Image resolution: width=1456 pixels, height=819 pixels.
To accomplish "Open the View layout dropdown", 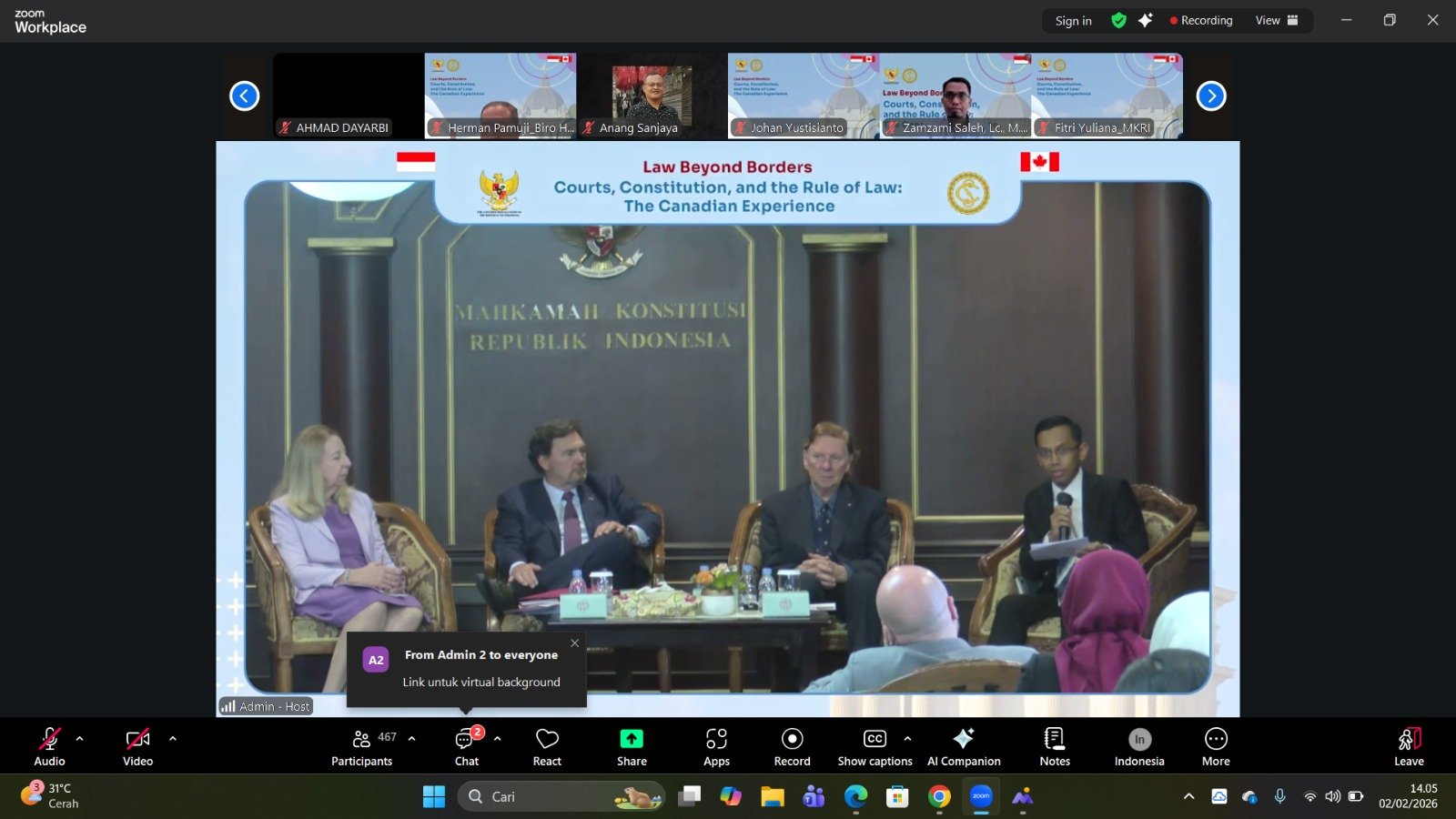I will pyautogui.click(x=1277, y=21).
